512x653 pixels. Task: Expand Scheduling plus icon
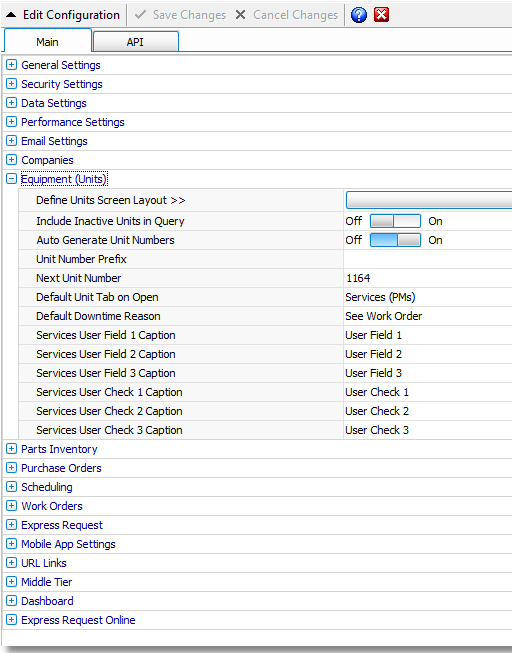click(12, 487)
